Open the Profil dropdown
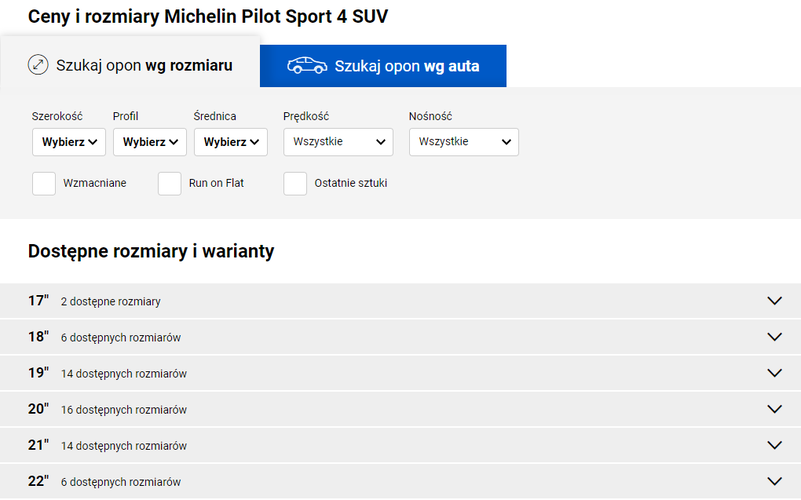The height and width of the screenshot is (500, 801). [150, 142]
